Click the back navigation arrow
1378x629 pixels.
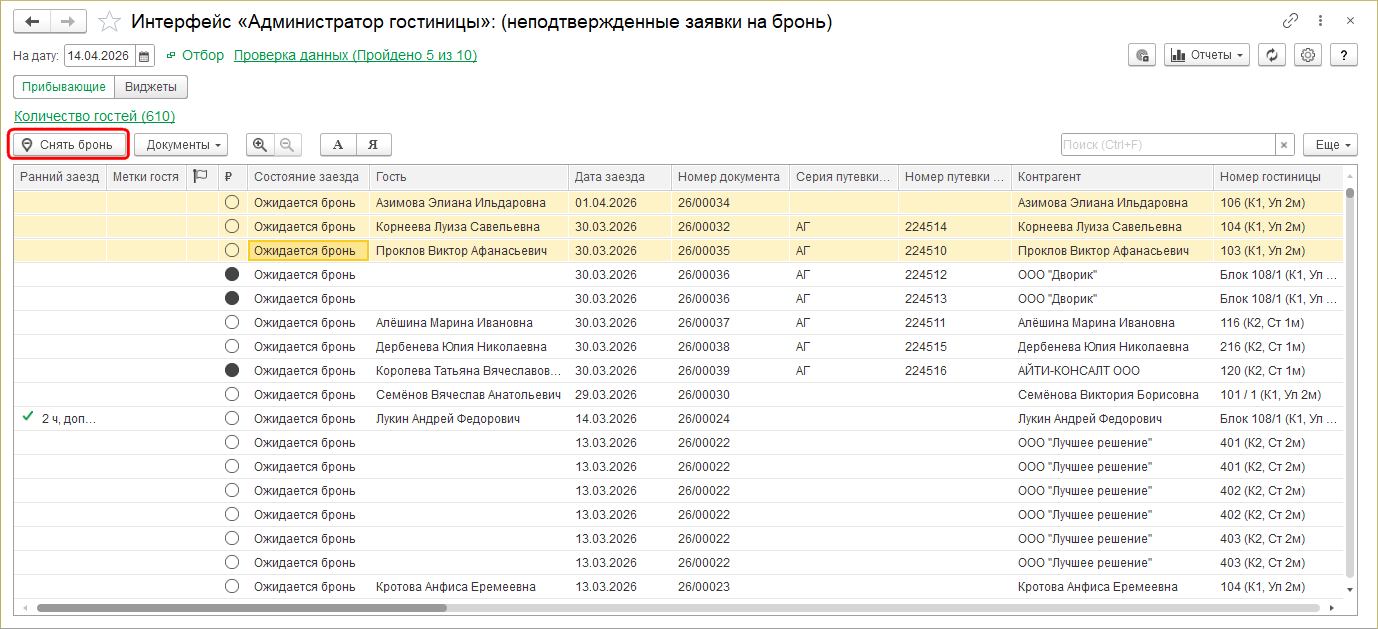coord(32,21)
